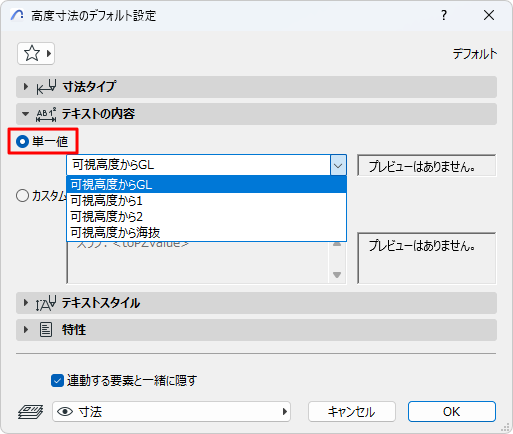
Task: Toggle 連動する要素と一緒に隠す checkbox
Action: (57, 381)
